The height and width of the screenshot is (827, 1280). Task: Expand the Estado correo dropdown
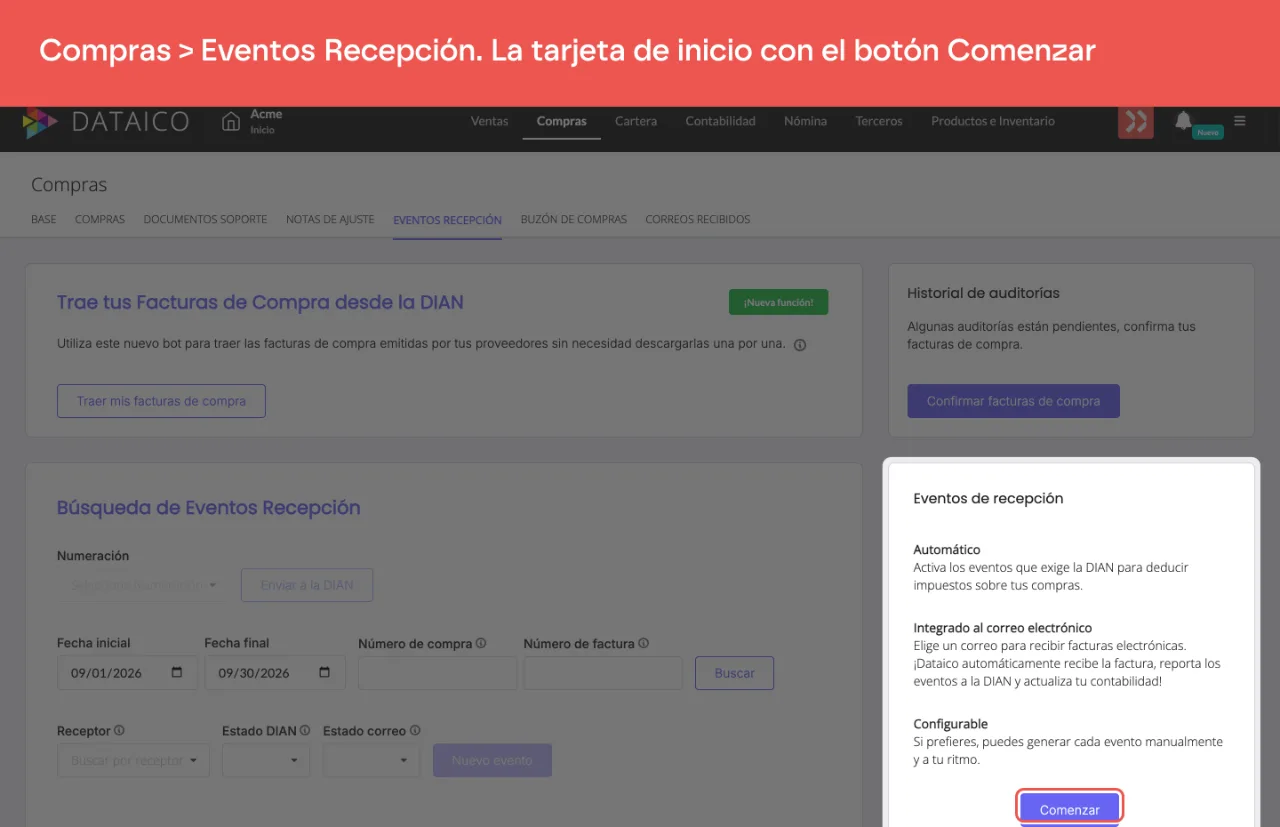(371, 760)
